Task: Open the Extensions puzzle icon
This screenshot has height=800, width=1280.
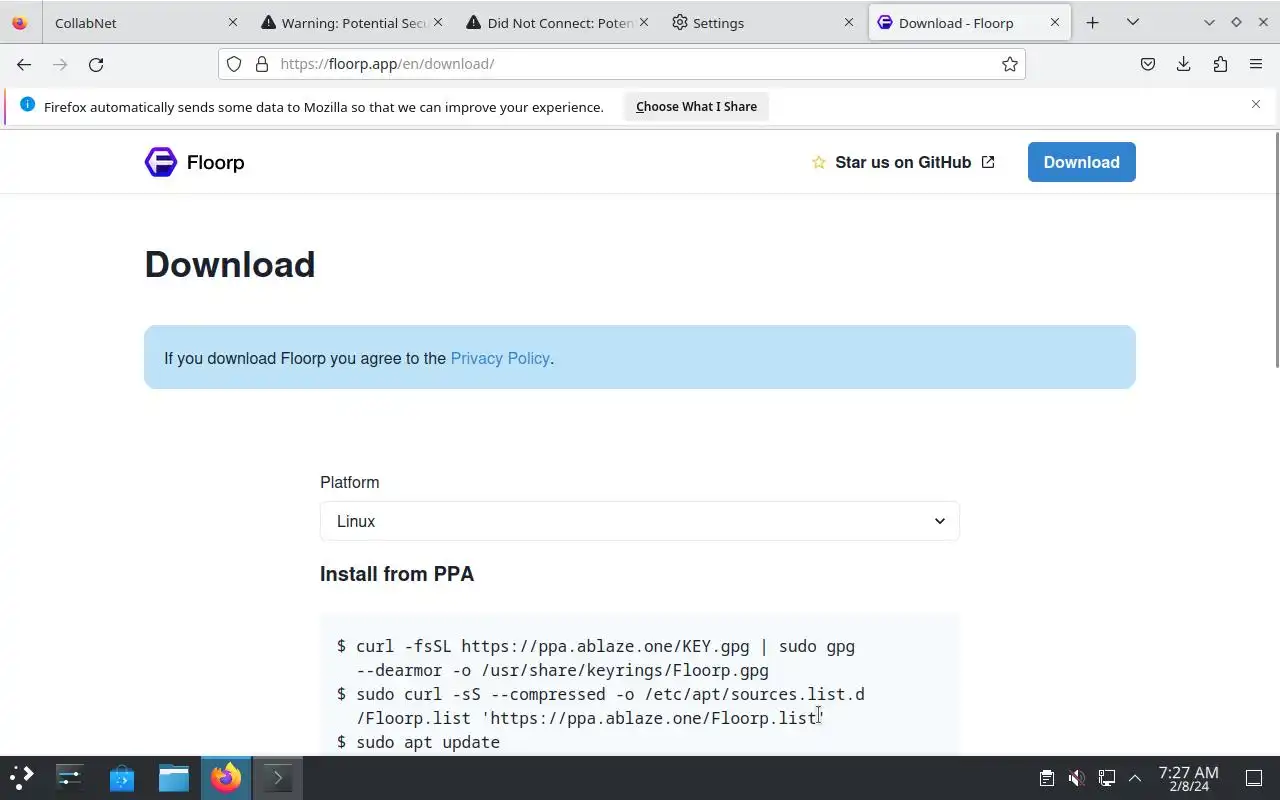Action: [1220, 64]
